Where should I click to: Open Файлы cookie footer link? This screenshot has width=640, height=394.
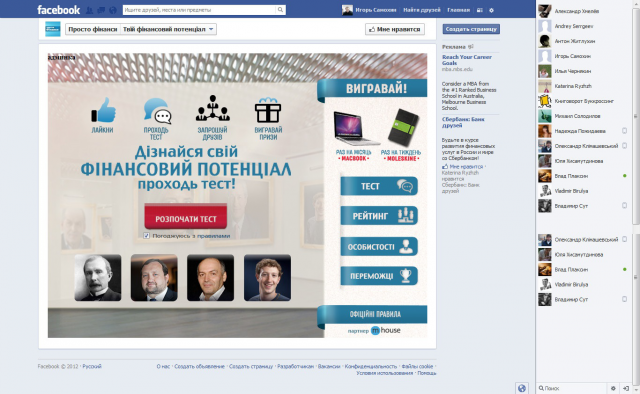coord(417,366)
